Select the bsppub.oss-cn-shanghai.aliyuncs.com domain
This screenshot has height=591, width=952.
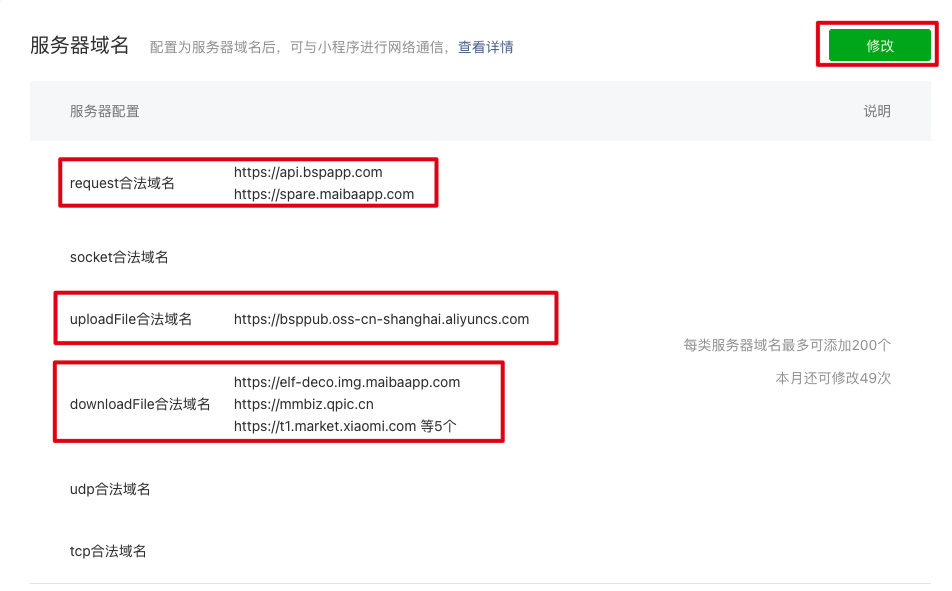[x=381, y=319]
